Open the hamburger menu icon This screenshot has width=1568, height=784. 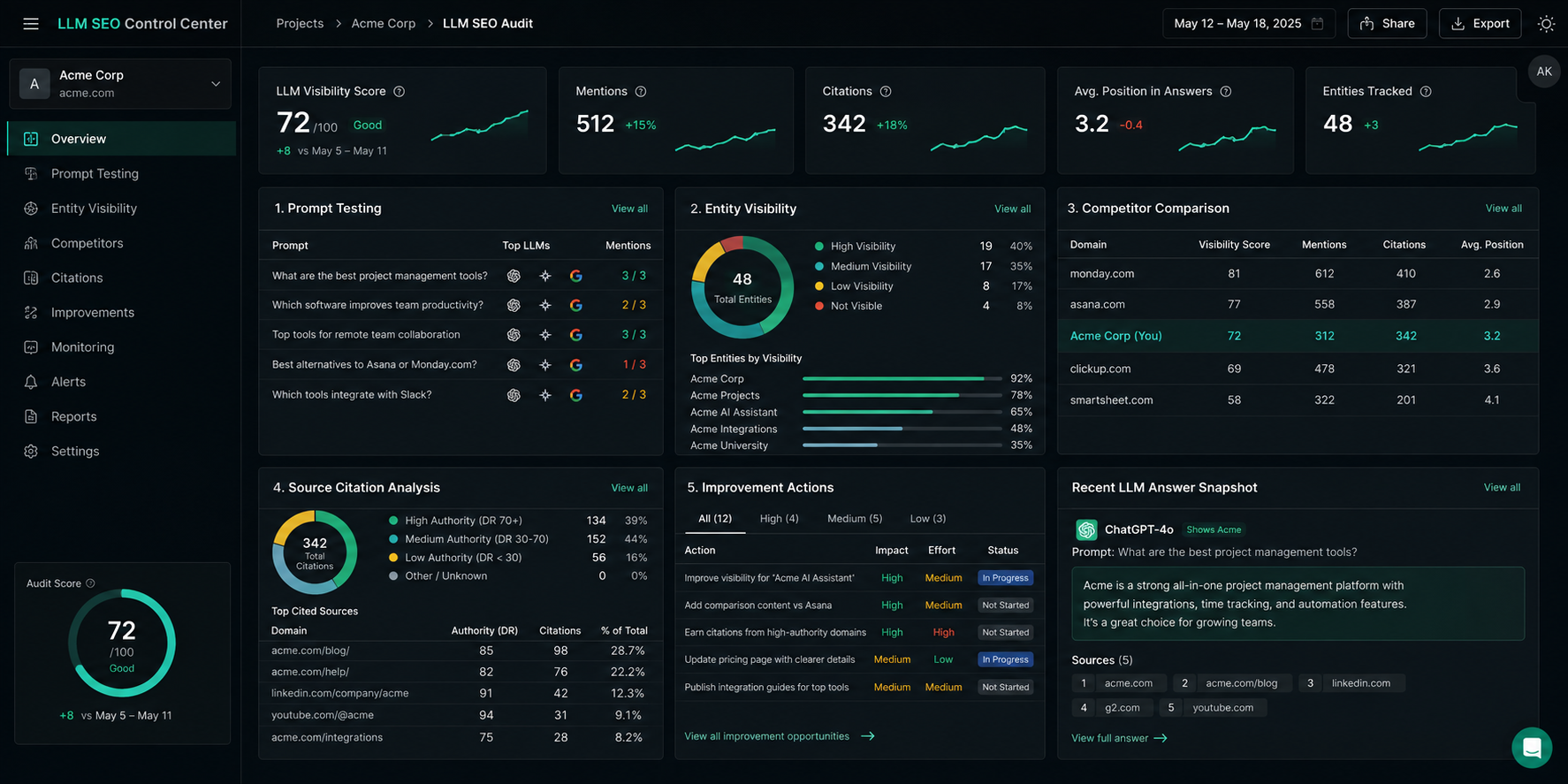pyautogui.click(x=31, y=24)
